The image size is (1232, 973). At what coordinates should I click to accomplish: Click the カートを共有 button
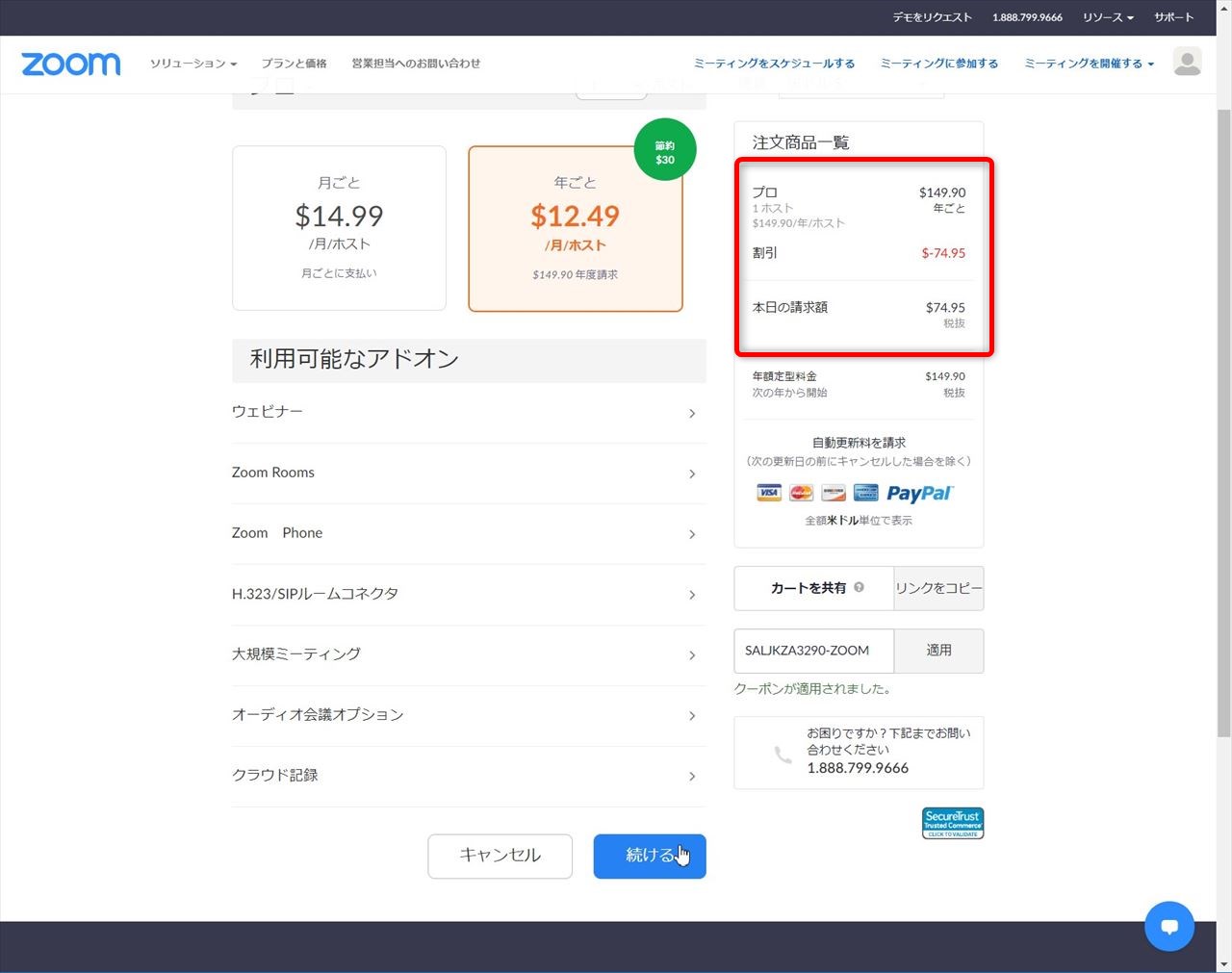814,588
